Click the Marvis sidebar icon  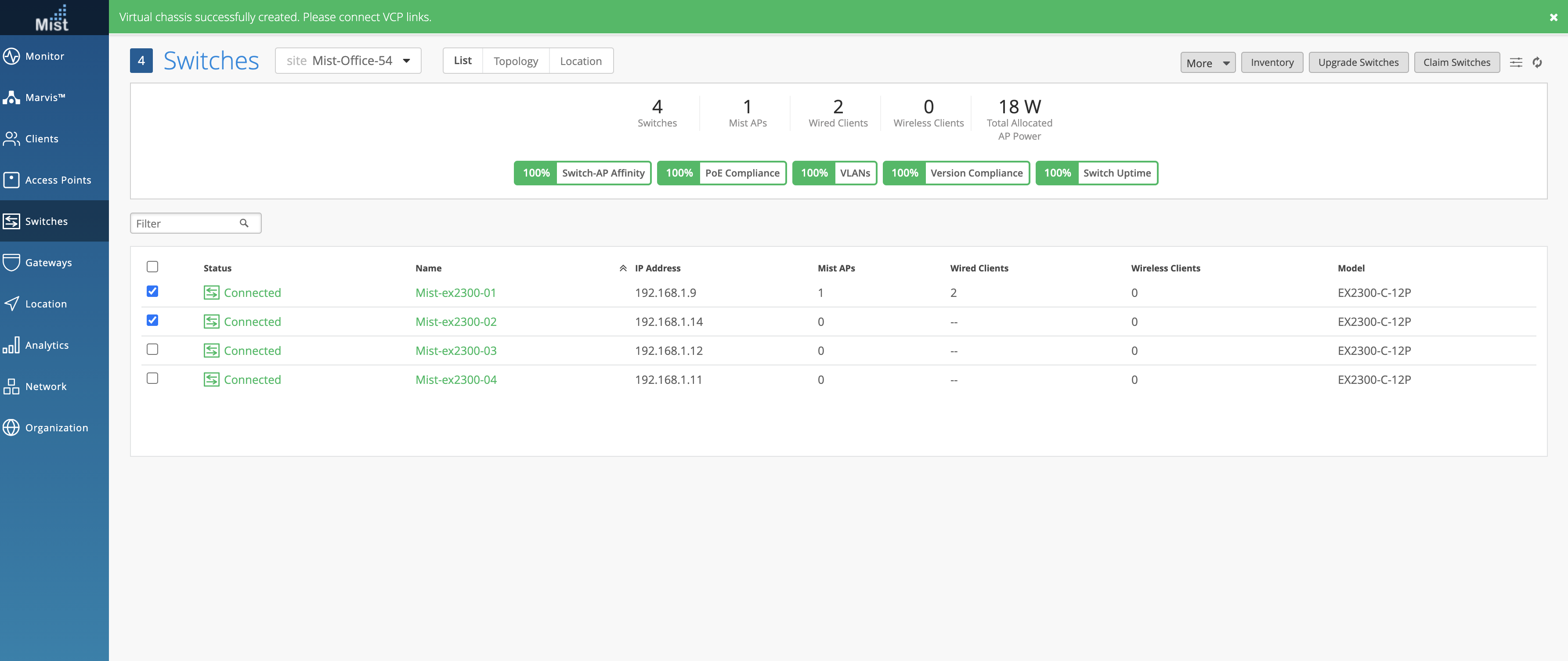[x=11, y=98]
